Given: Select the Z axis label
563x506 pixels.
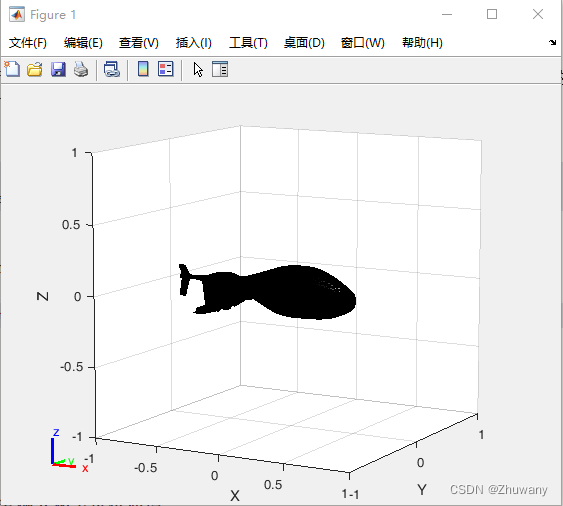Looking at the screenshot, I should [43, 296].
